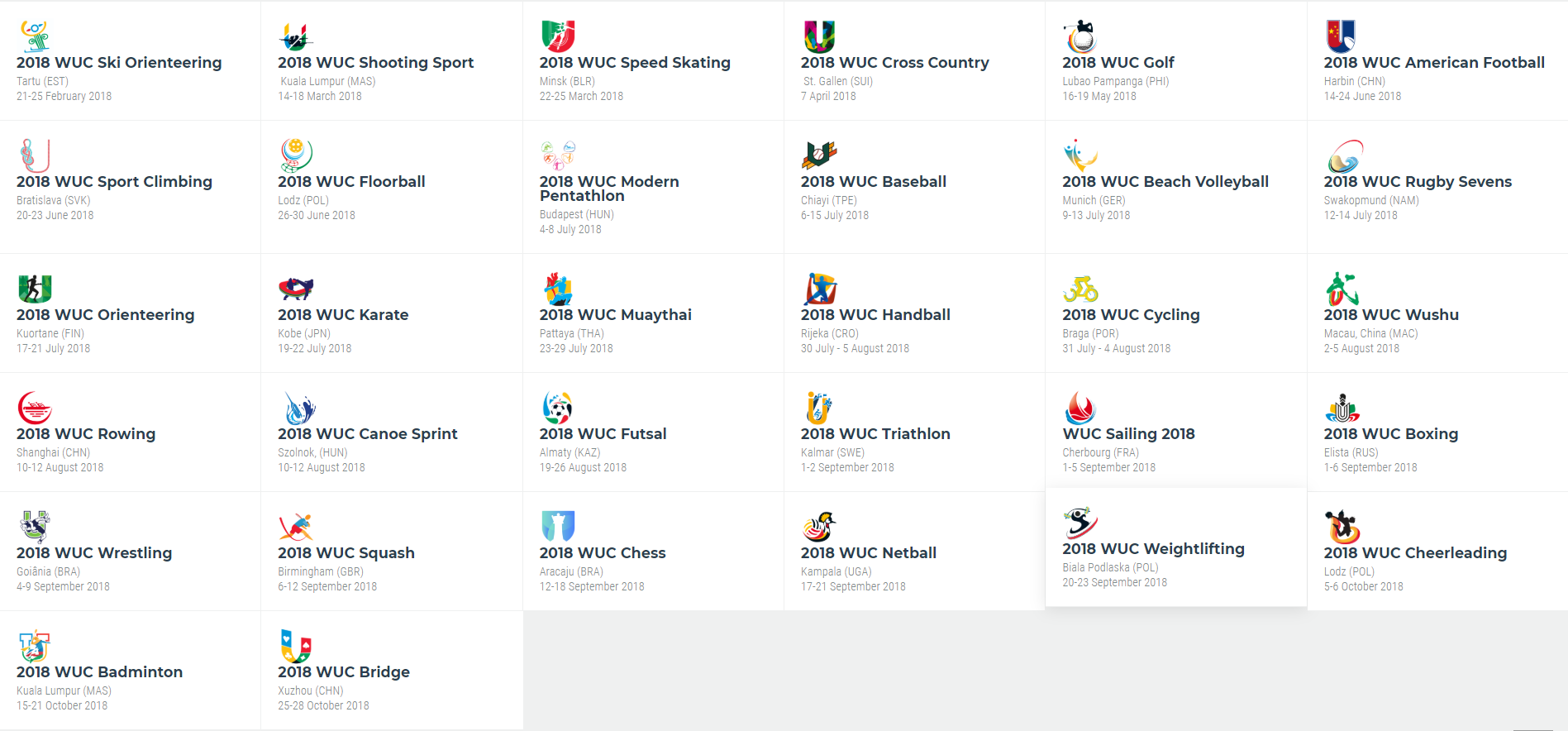Click the Triathlon event logo
The height and width of the screenshot is (731, 1568).
(819, 408)
